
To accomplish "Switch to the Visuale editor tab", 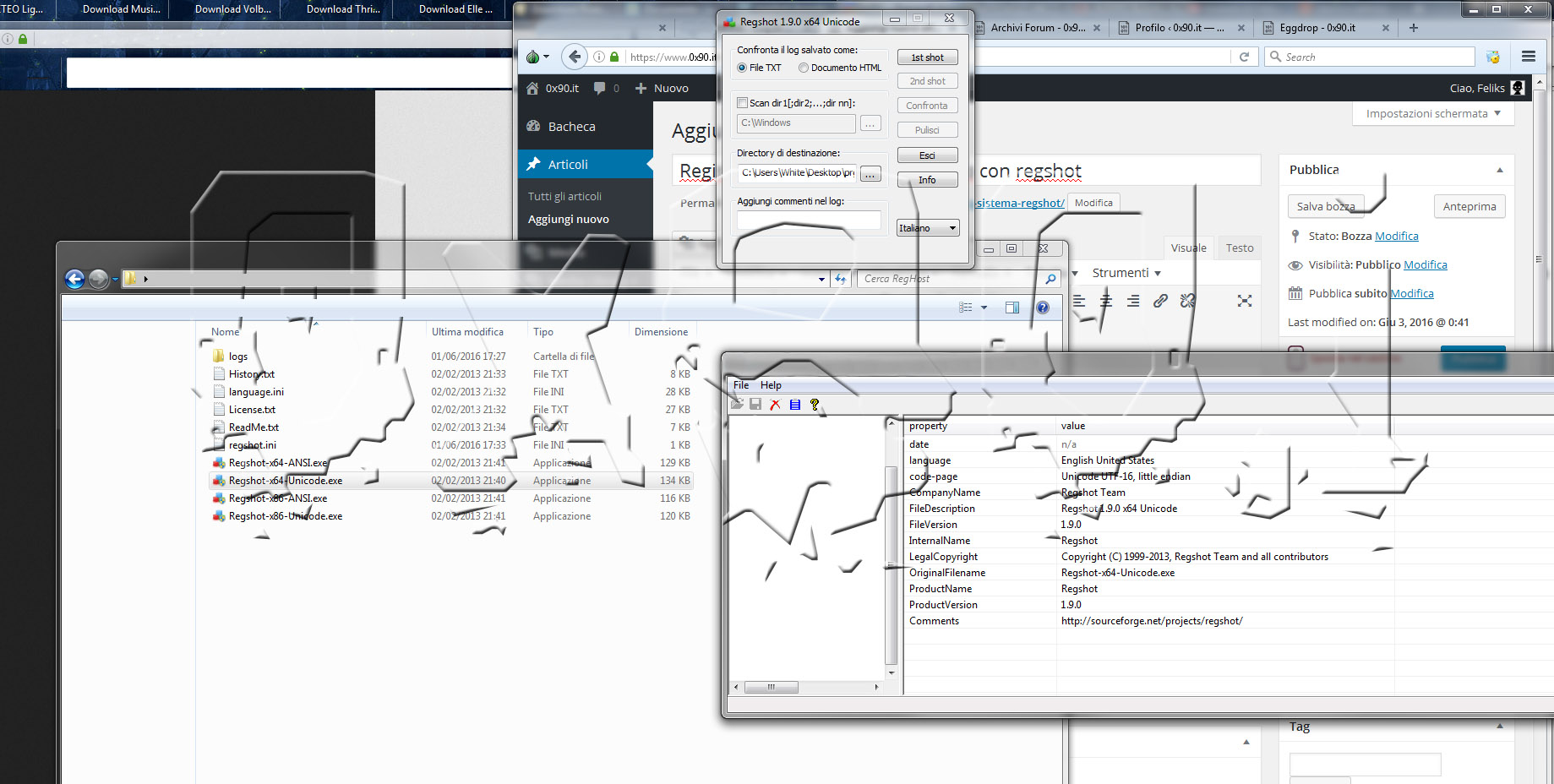I will (1188, 248).
